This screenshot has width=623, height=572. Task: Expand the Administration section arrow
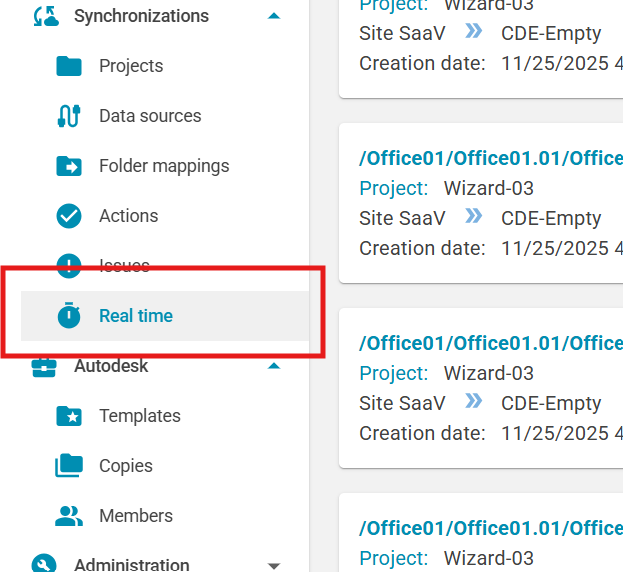274,566
